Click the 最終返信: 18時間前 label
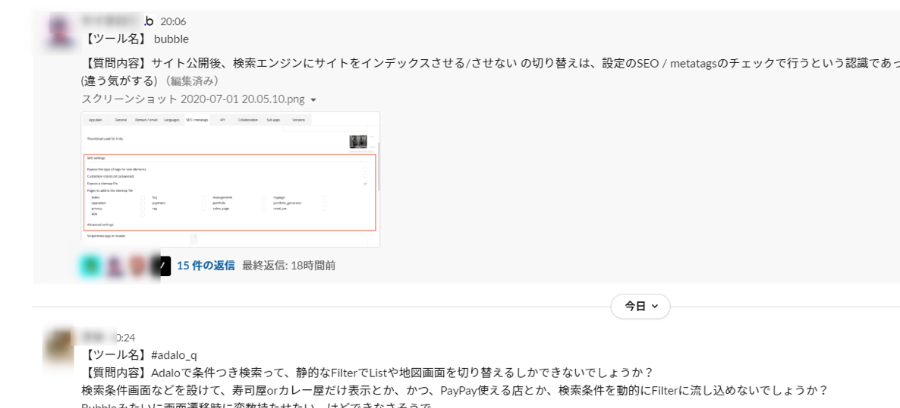The image size is (900, 408). point(289,265)
